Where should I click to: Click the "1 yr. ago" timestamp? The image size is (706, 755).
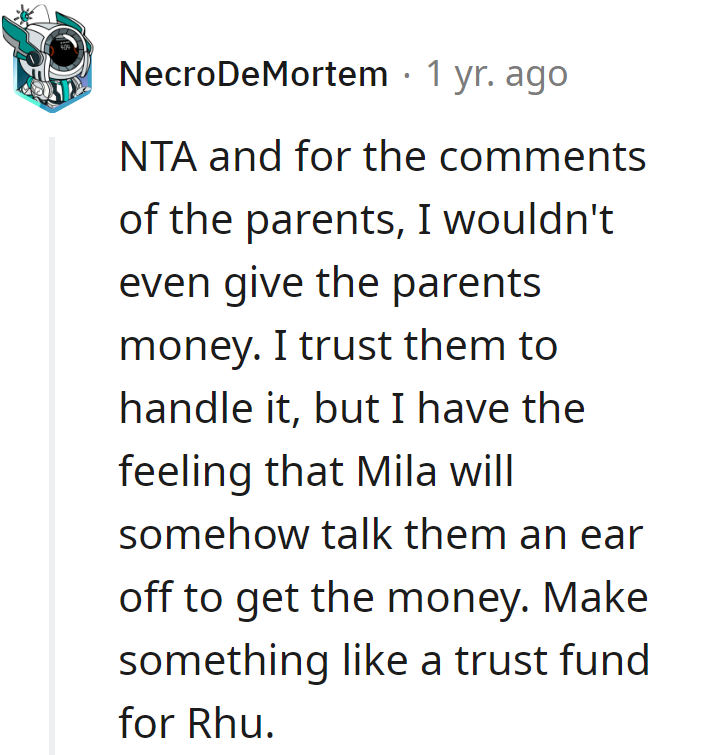pos(497,74)
